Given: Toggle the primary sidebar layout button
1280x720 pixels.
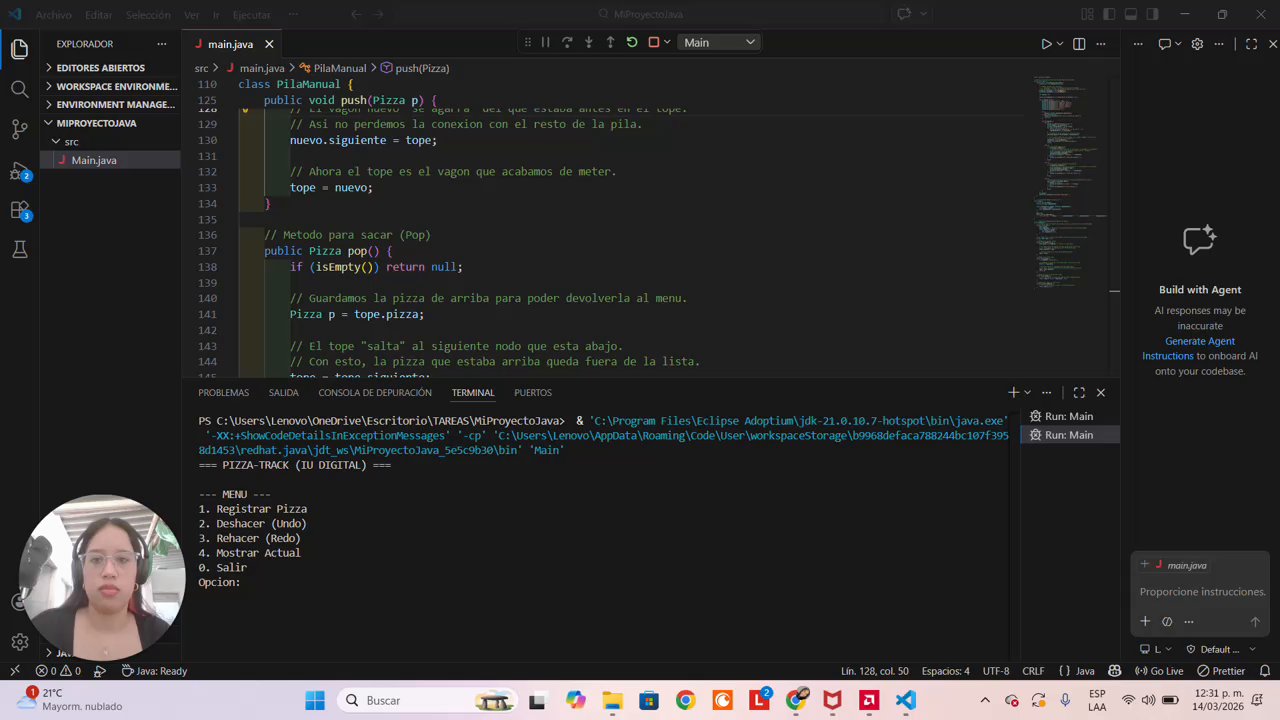Looking at the screenshot, I should [1109, 15].
